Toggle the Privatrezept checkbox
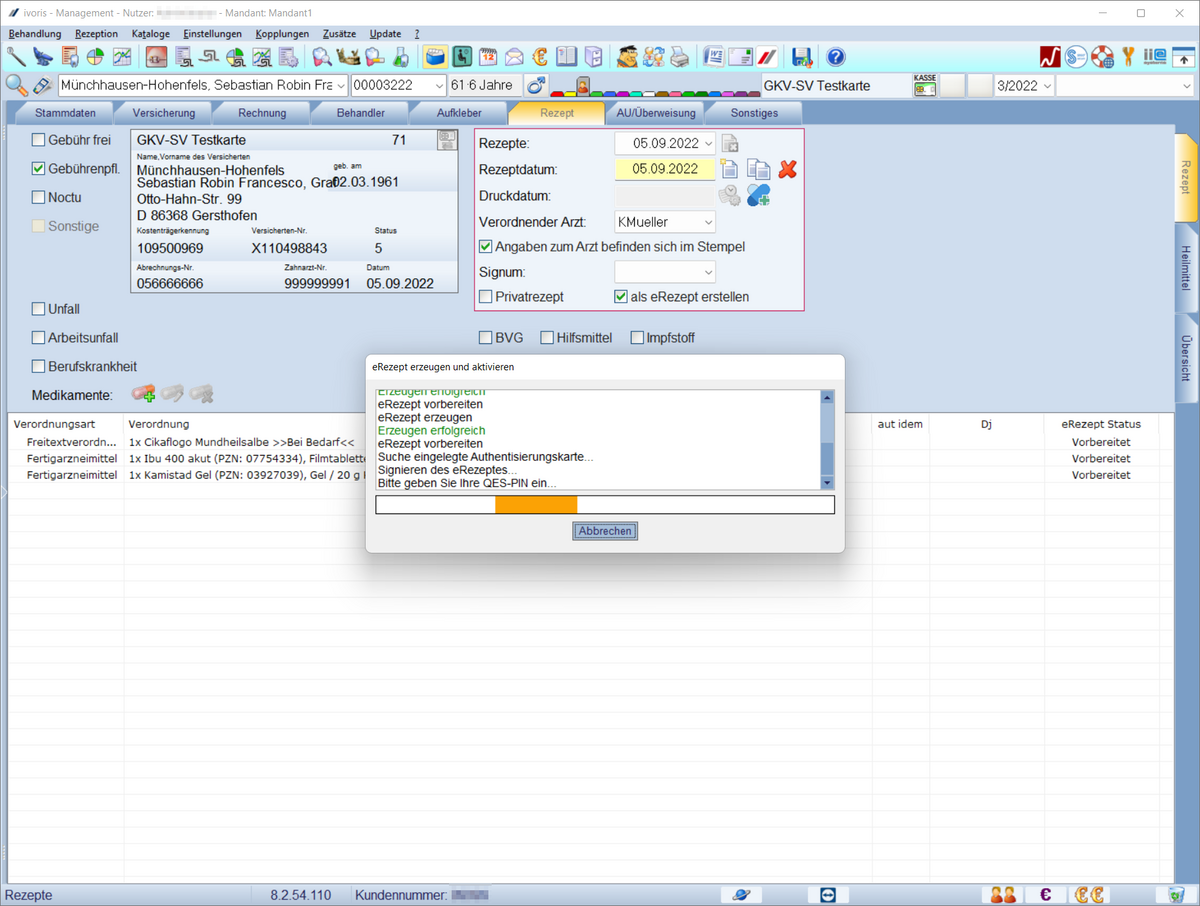 [486, 297]
